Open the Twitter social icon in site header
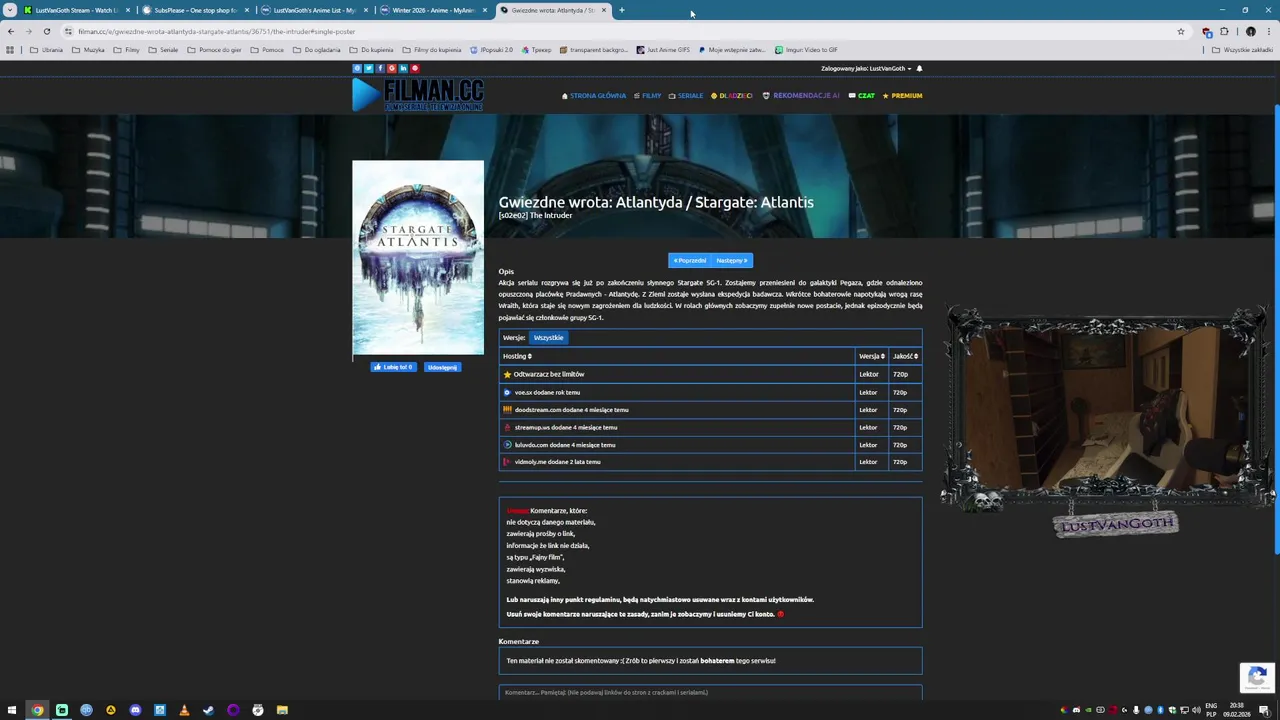The height and width of the screenshot is (720, 1280). (368, 68)
